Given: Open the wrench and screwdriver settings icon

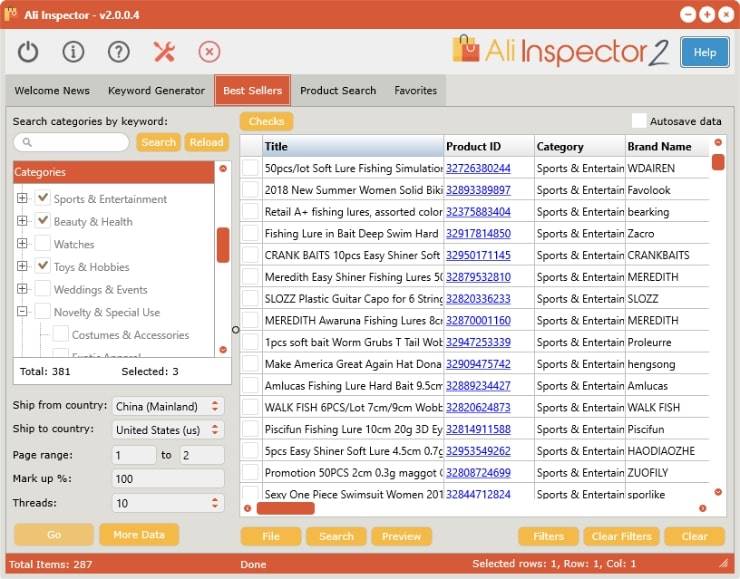Looking at the screenshot, I should point(164,52).
